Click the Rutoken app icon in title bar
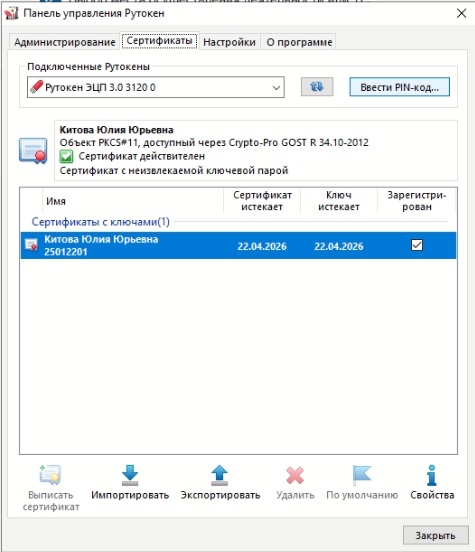The image size is (475, 552). 11,13
